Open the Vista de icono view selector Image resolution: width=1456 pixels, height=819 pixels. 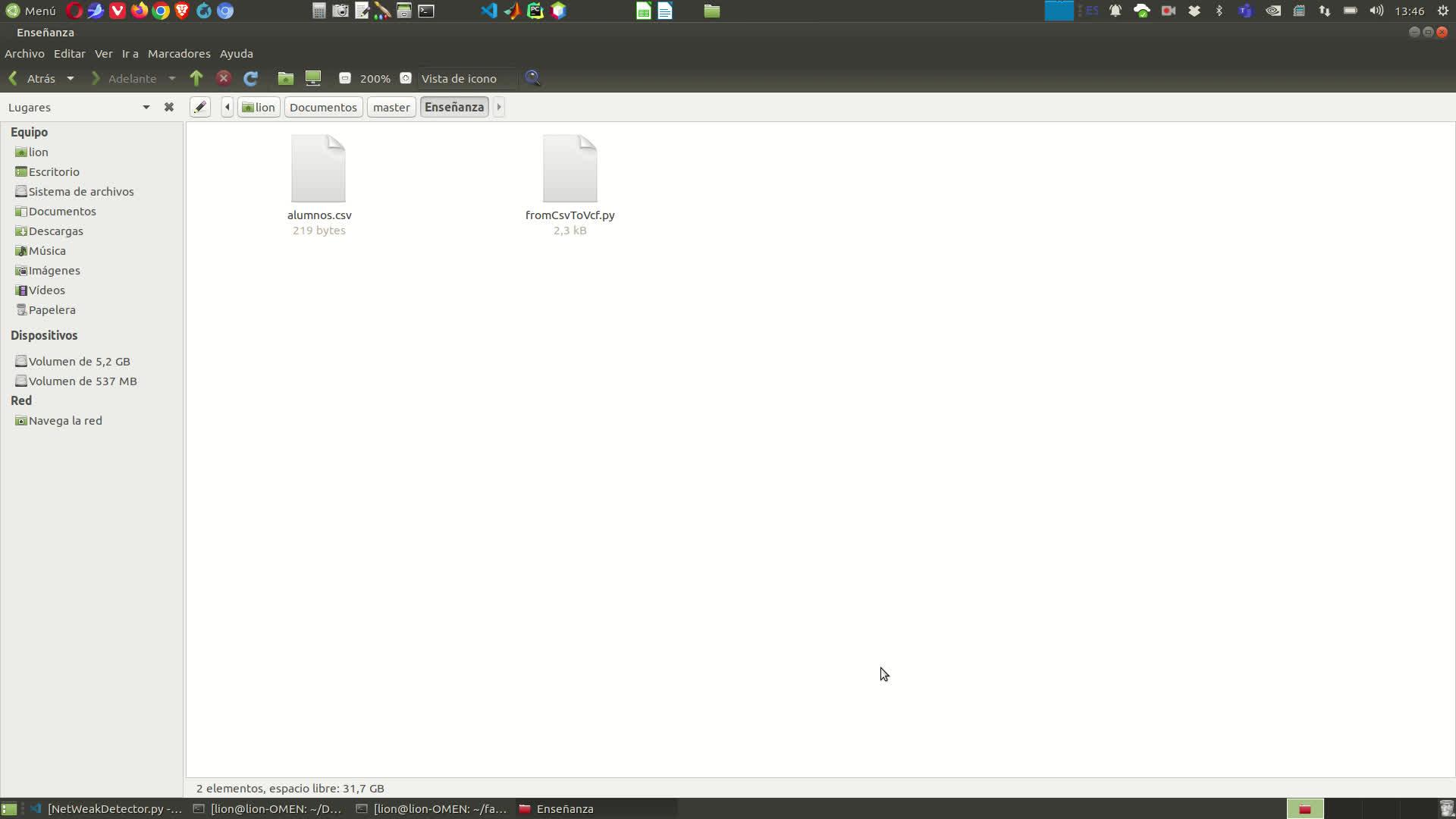click(466, 78)
